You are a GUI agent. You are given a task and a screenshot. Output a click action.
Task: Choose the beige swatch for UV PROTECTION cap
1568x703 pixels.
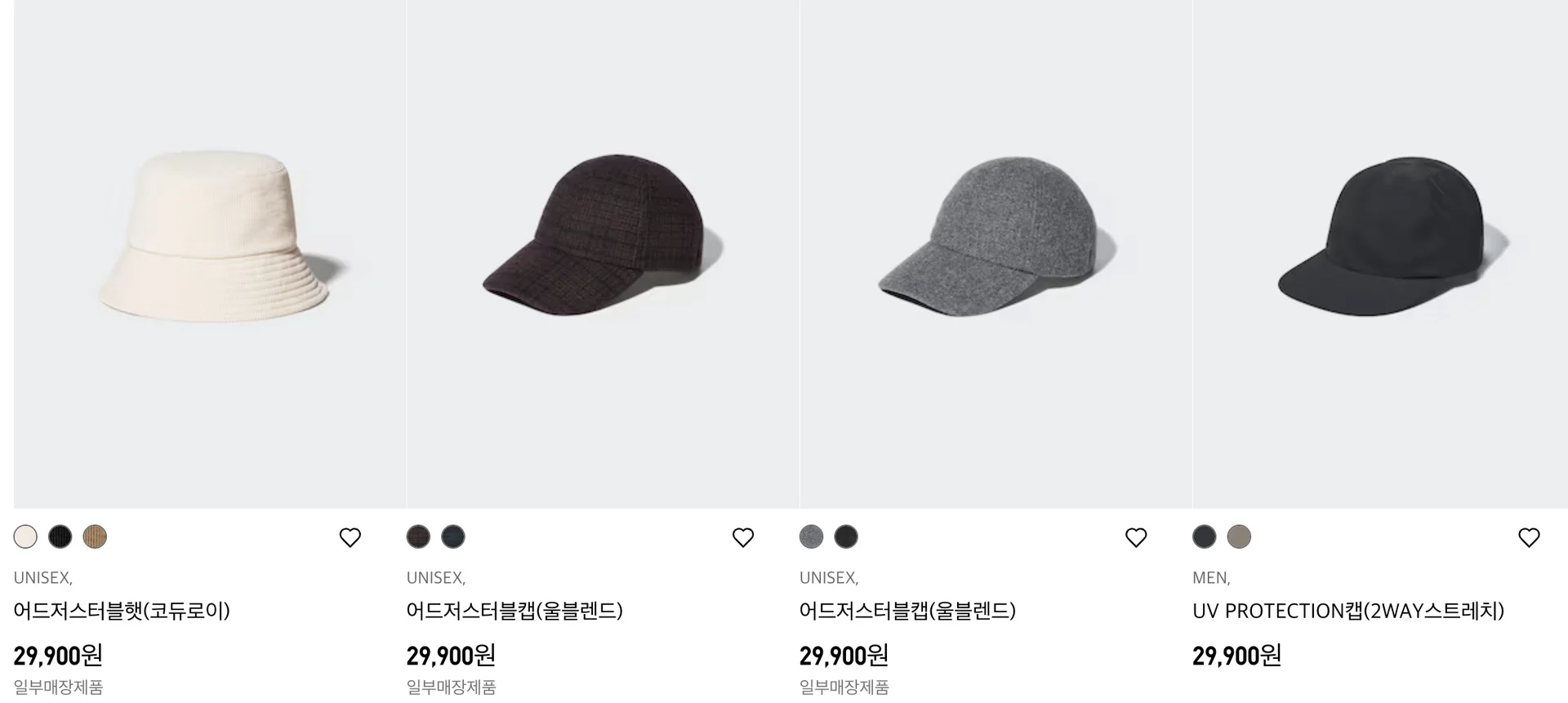(x=1239, y=536)
